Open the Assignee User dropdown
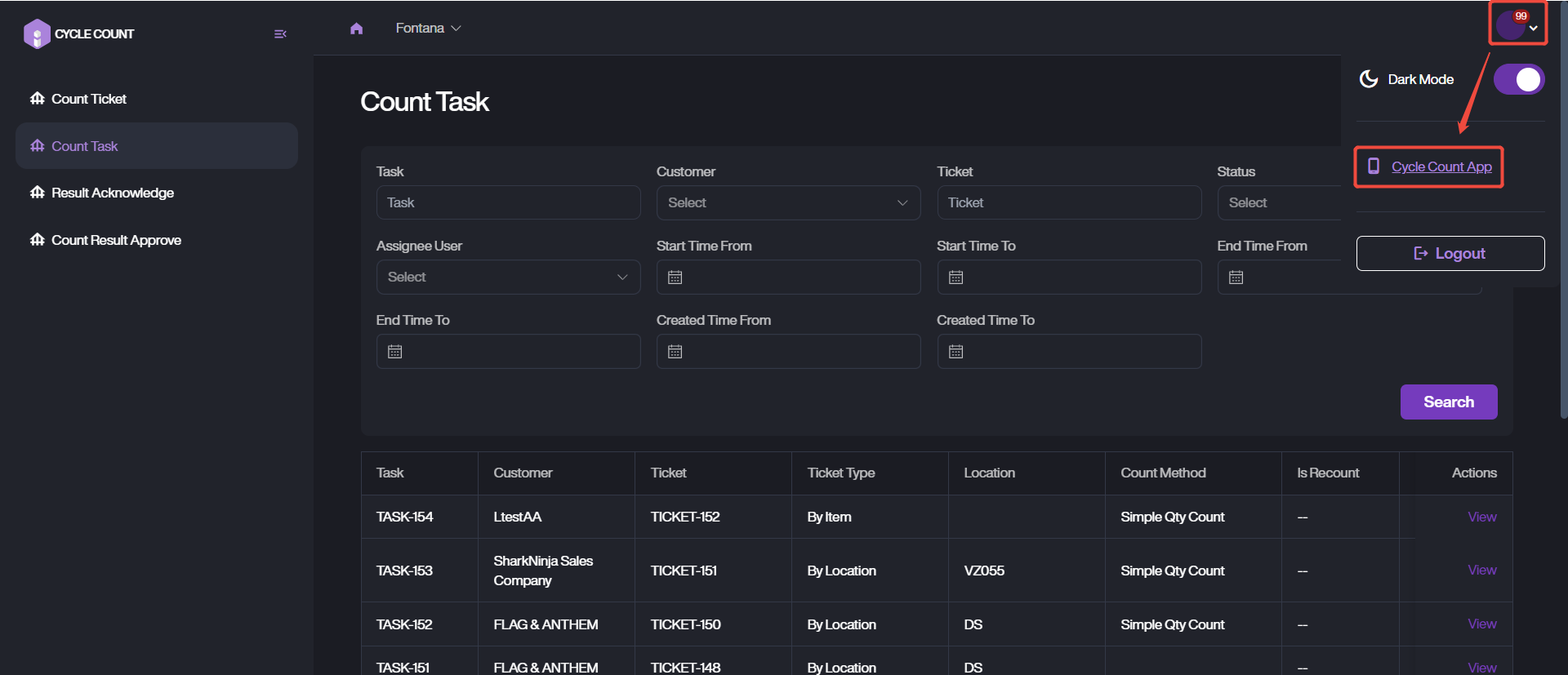The image size is (1568, 675). pyautogui.click(x=508, y=278)
